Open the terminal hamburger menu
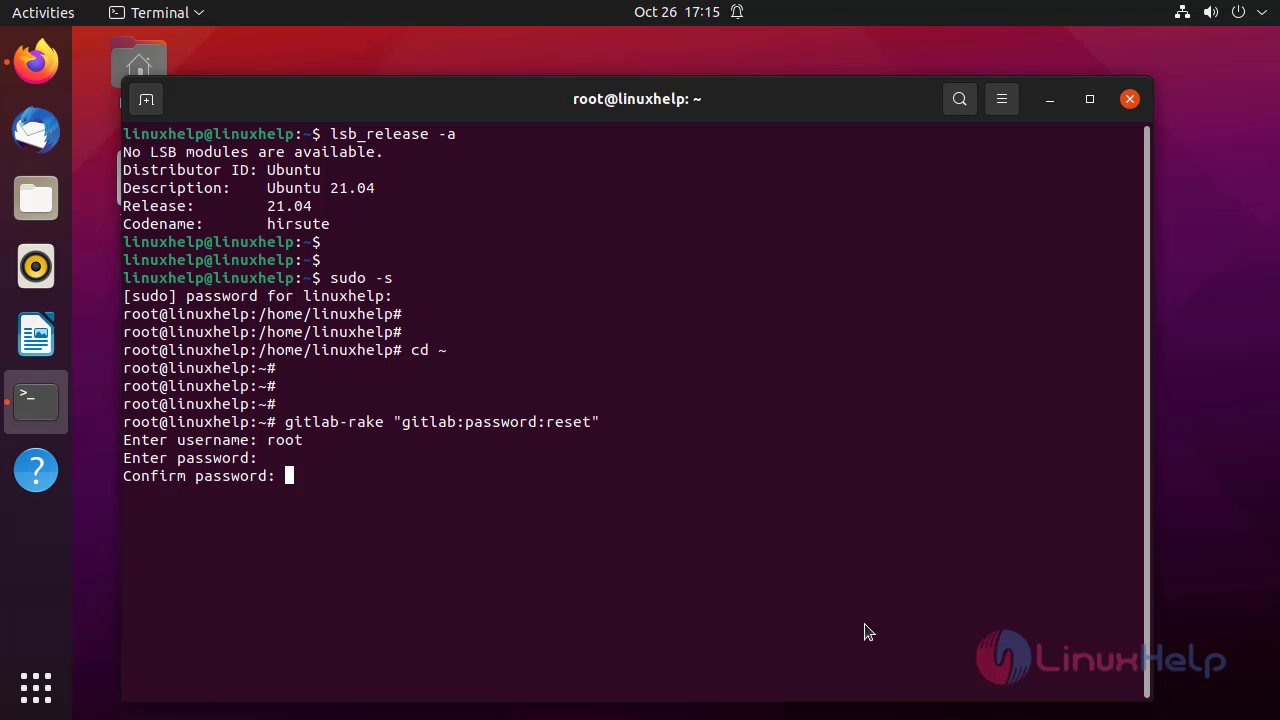This screenshot has width=1280, height=720. click(1002, 99)
